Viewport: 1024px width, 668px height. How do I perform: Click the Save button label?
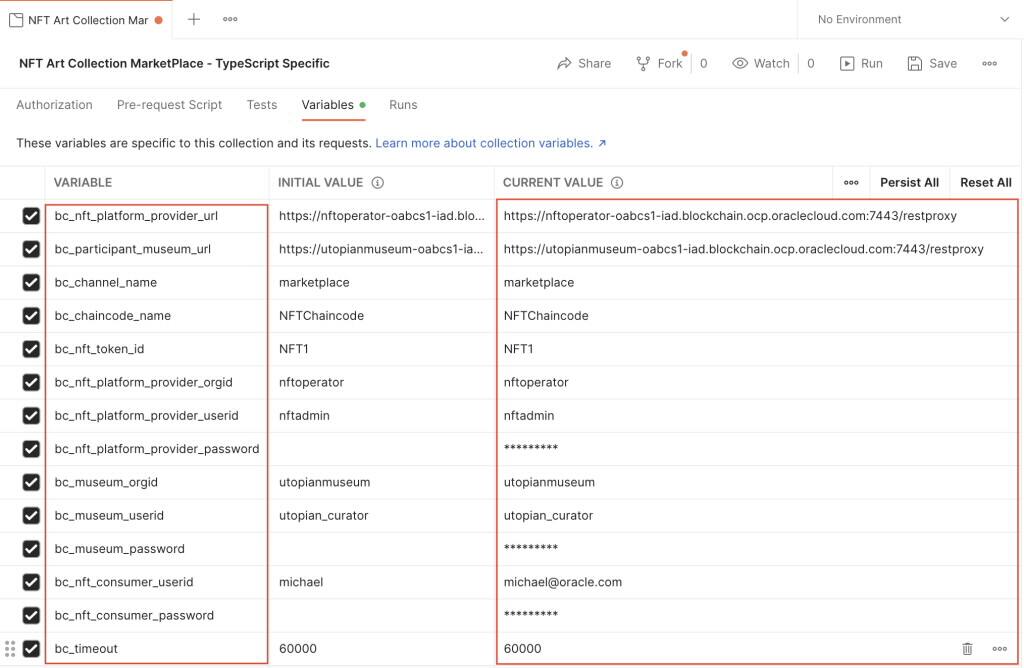[943, 63]
